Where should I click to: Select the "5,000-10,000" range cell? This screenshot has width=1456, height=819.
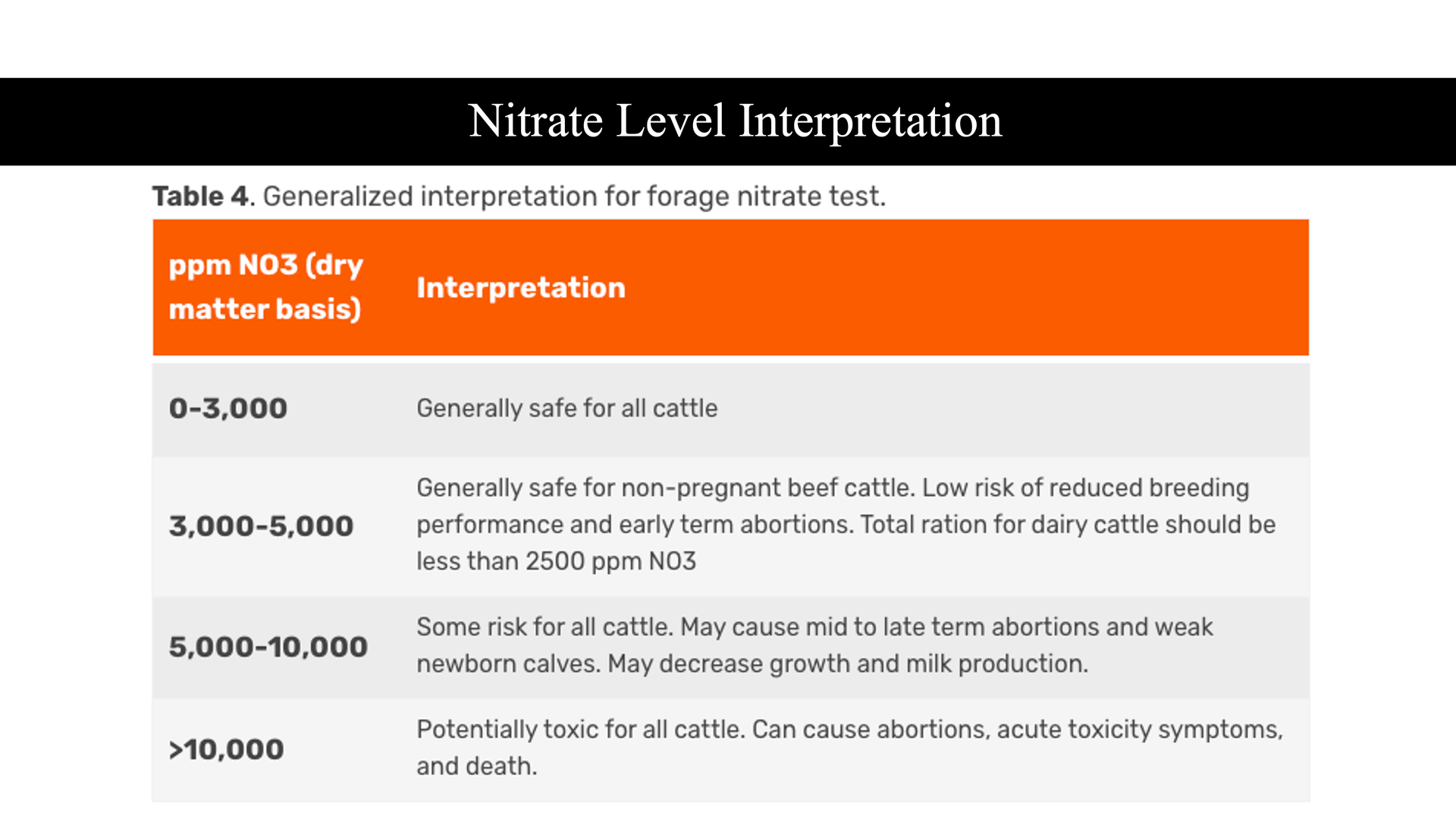click(268, 647)
